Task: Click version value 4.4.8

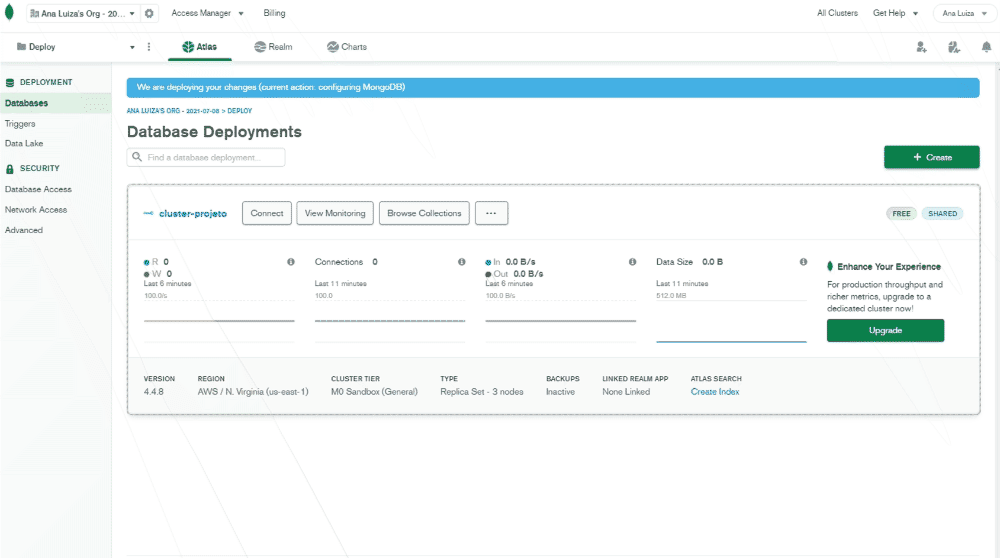Action: click(x=153, y=392)
